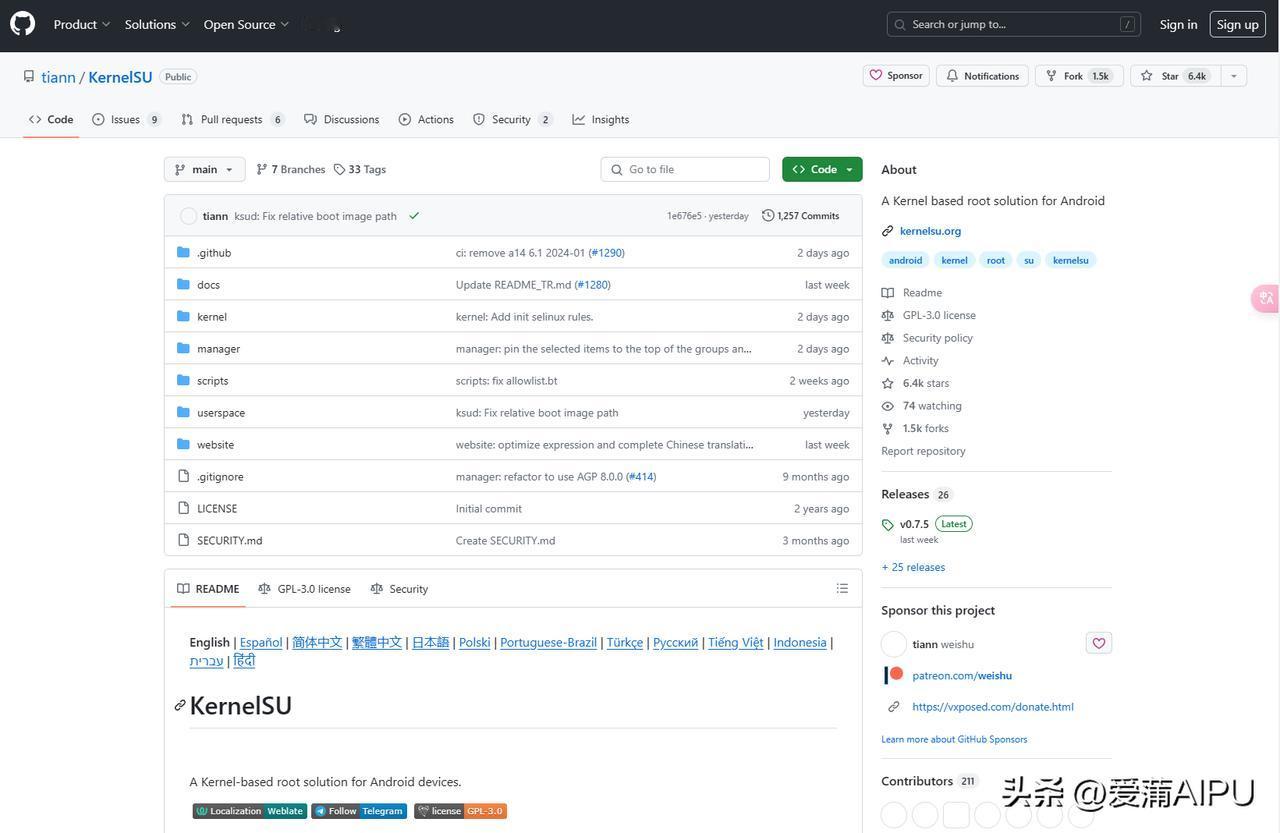Click the release tag icon beside v0.7.5

point(888,525)
